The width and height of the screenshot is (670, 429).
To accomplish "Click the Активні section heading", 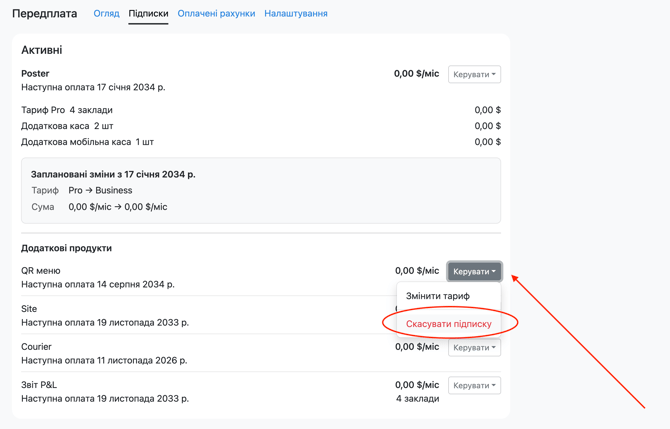I will pyautogui.click(x=42, y=50).
